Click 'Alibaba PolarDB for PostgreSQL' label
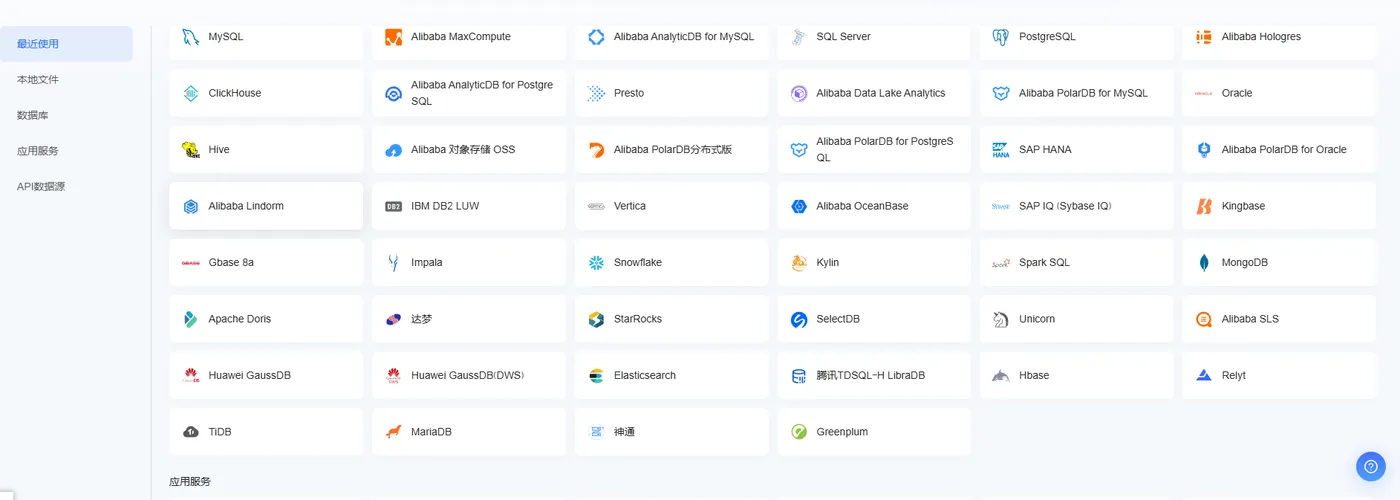This screenshot has width=1400, height=500. [885, 150]
